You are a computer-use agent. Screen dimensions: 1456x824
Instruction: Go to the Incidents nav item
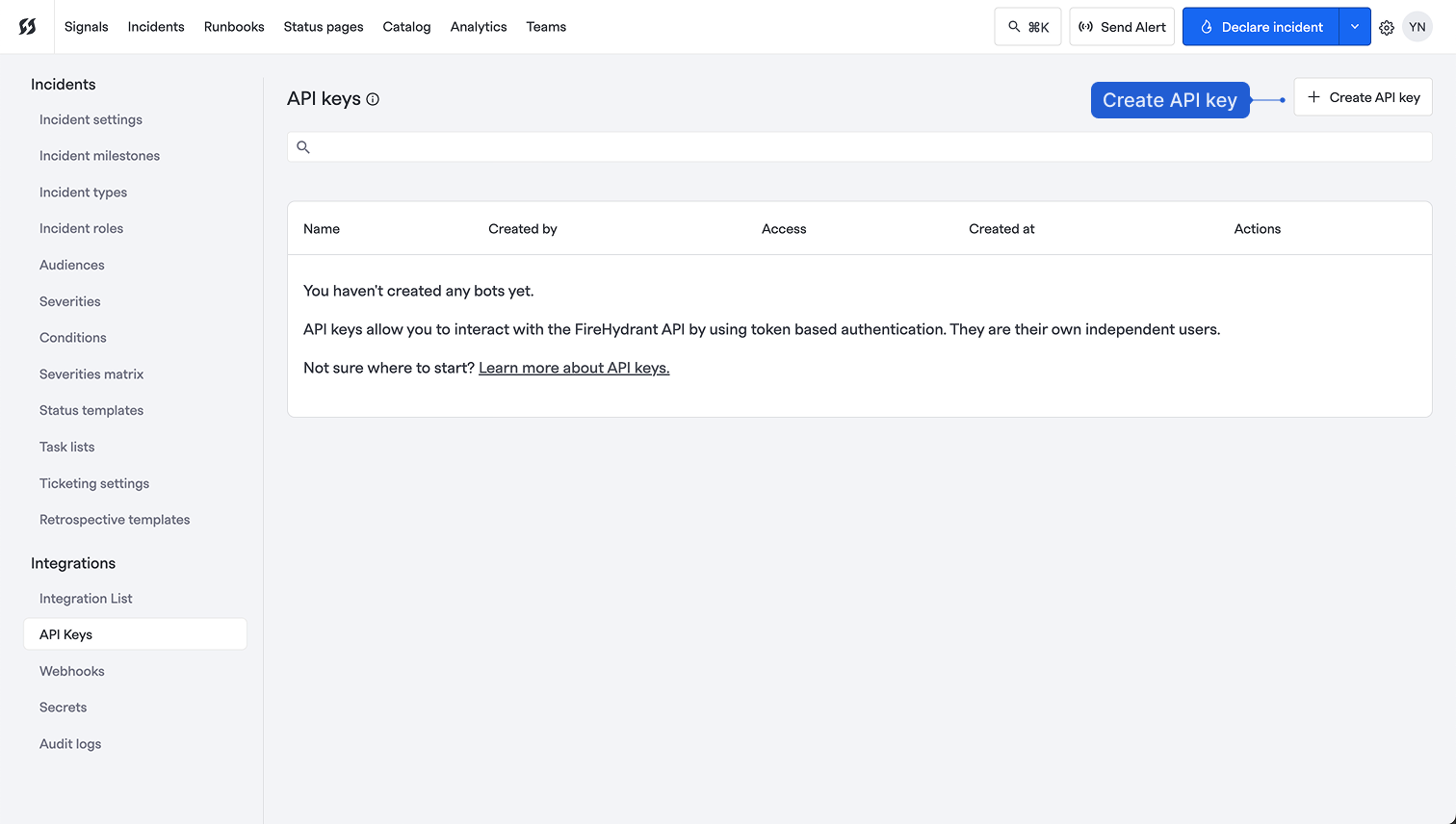click(156, 27)
